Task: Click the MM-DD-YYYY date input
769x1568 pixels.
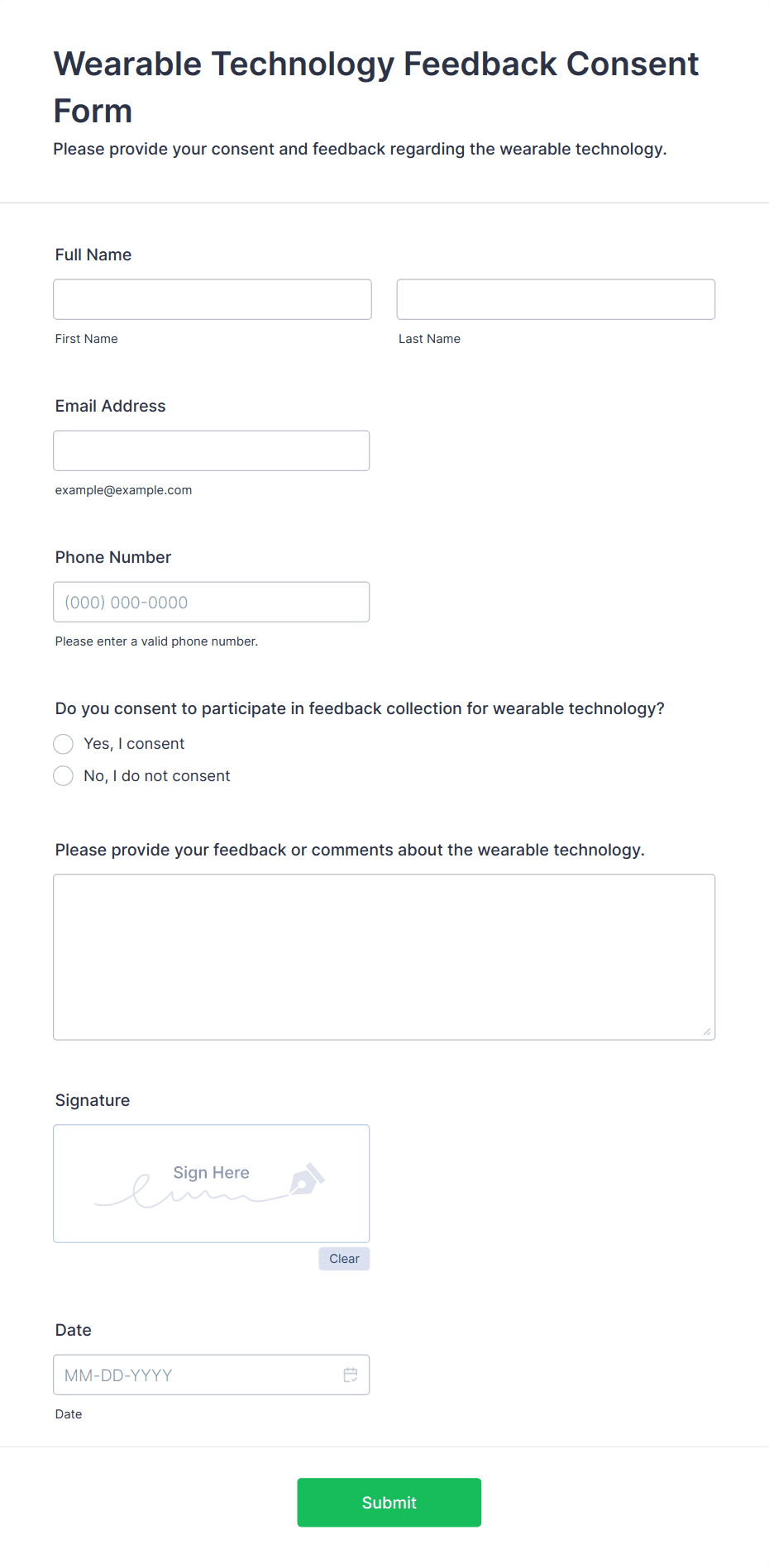Action: (212, 1375)
